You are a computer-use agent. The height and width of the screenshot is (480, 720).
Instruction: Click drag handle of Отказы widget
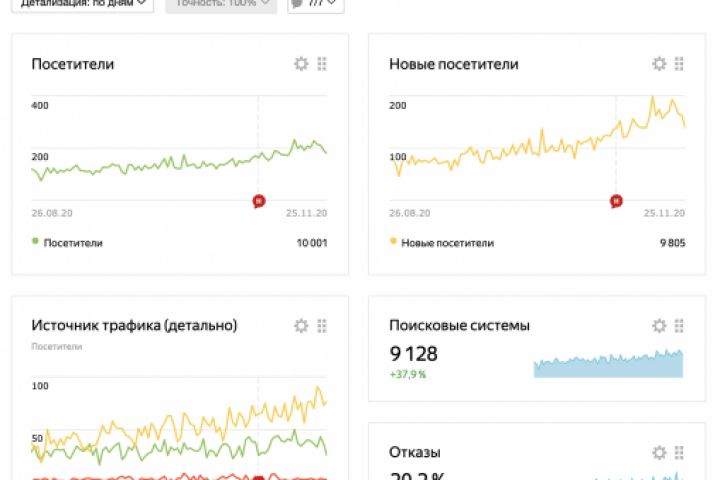(679, 453)
